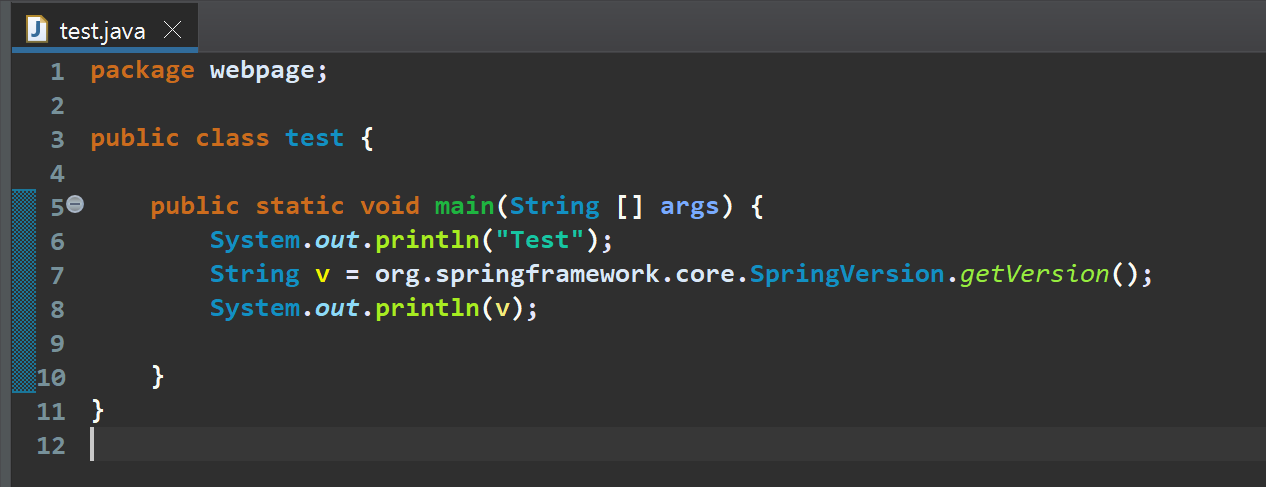Screen dimensions: 1266x487
Task: Click the 'args' parameter on line 5
Action: click(x=689, y=206)
